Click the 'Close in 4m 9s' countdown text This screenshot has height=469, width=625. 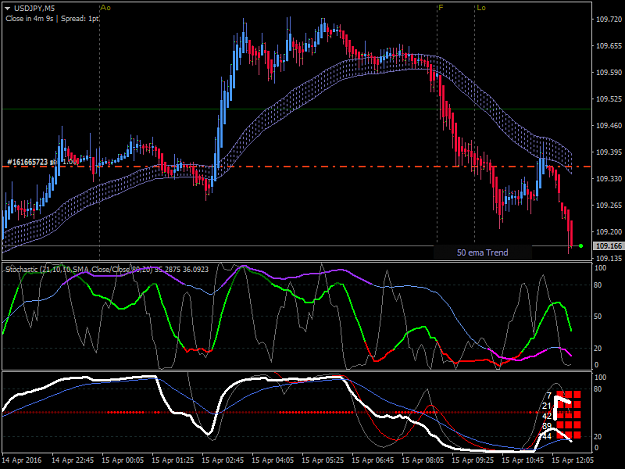click(29, 18)
